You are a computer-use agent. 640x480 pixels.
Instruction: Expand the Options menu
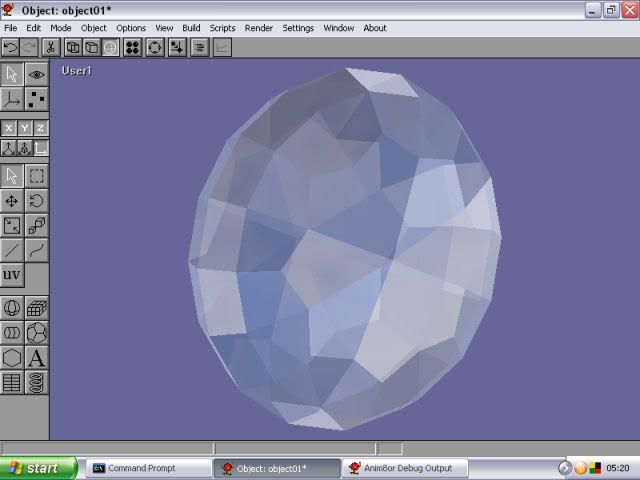(x=131, y=28)
